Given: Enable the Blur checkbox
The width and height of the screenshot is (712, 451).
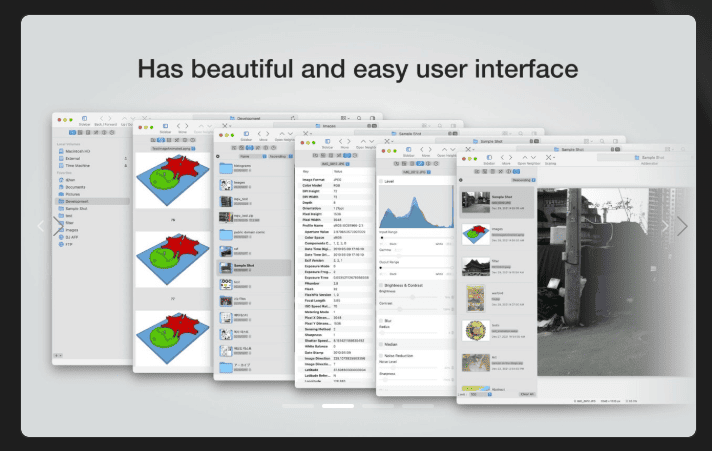Looking at the screenshot, I should coord(381,321).
